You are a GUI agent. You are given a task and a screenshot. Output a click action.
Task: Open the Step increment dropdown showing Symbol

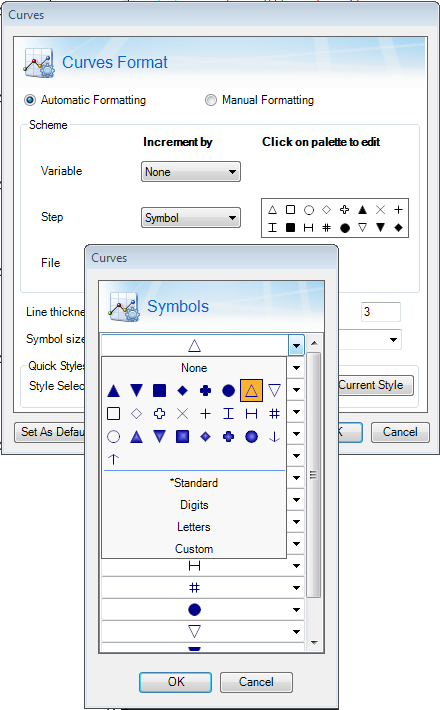tap(191, 218)
